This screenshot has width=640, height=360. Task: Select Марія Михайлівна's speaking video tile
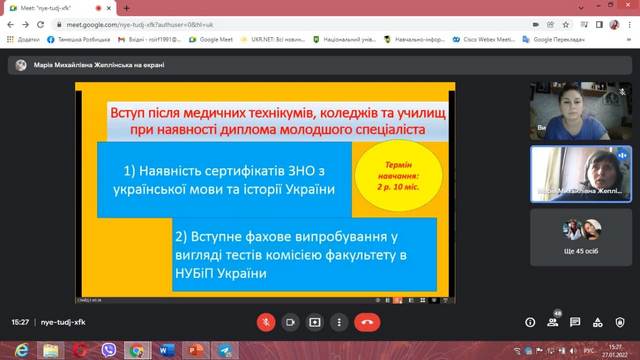pos(581,174)
